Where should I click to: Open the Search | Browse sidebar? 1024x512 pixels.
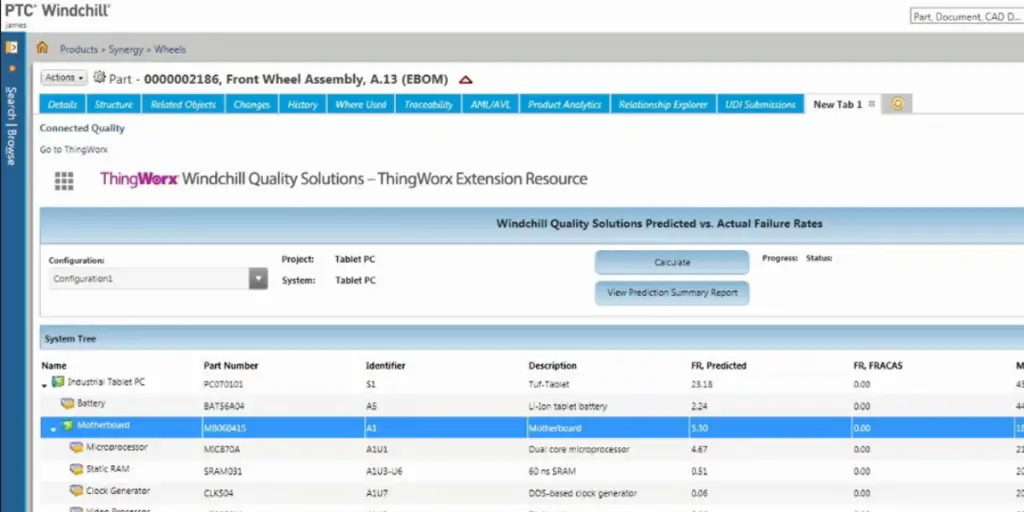pyautogui.click(x=11, y=125)
